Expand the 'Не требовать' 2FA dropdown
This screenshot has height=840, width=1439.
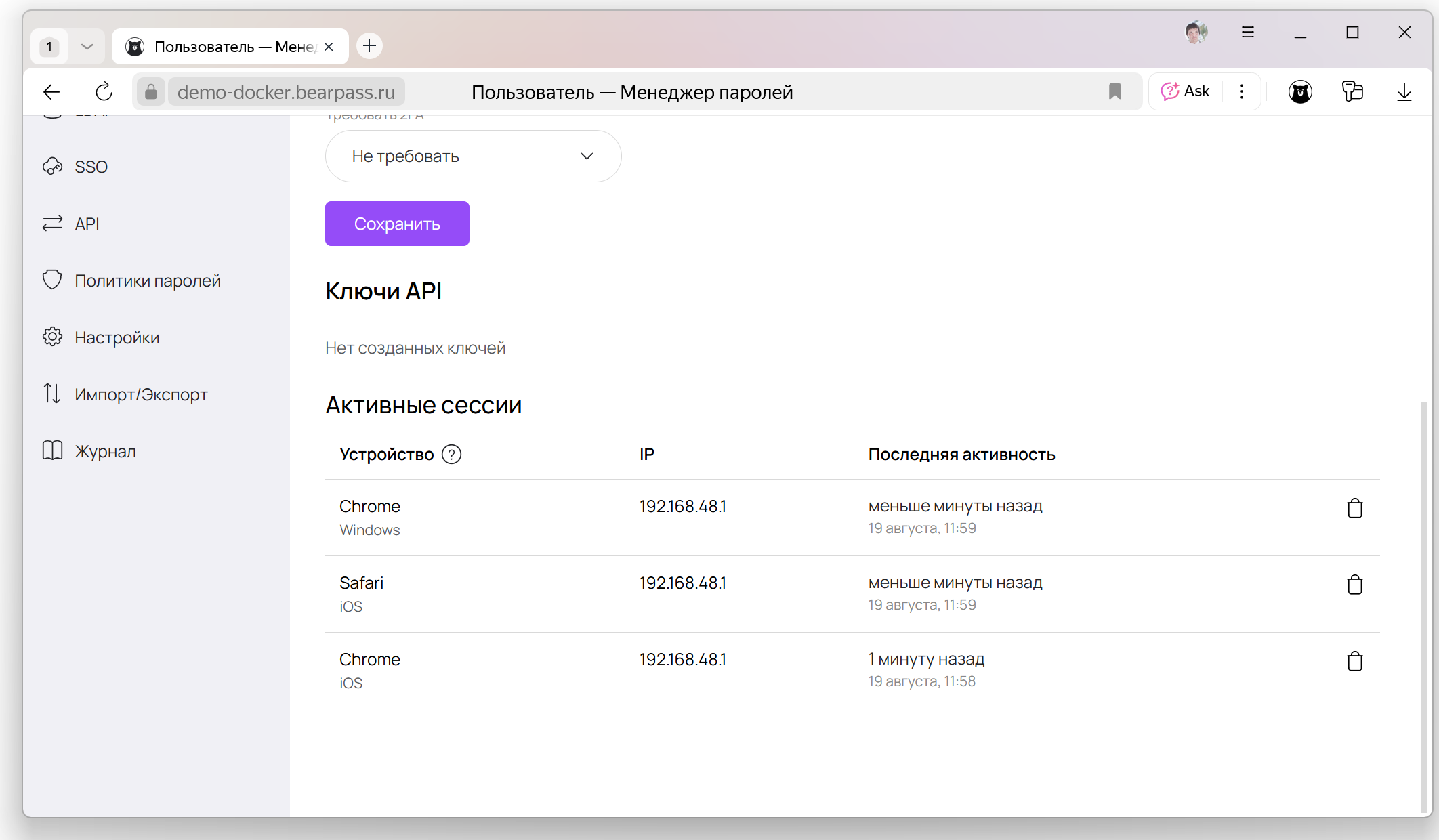point(473,156)
